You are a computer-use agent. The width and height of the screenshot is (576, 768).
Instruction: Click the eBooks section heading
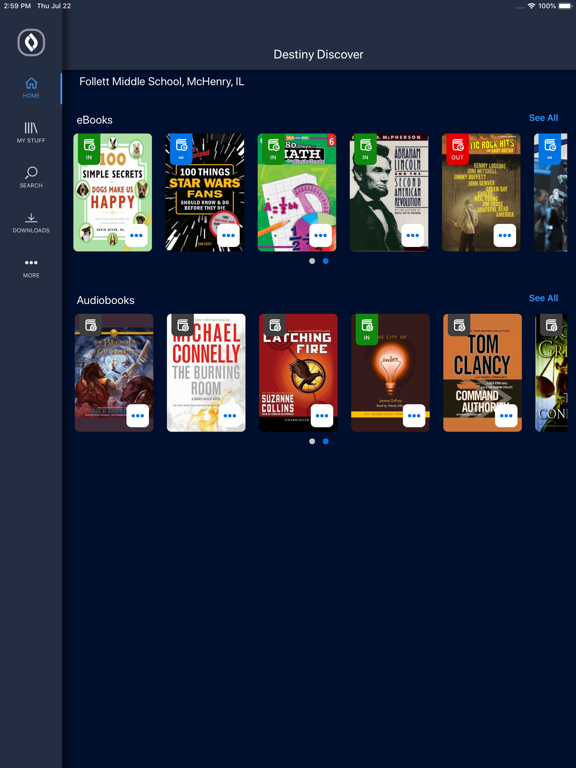(95, 120)
